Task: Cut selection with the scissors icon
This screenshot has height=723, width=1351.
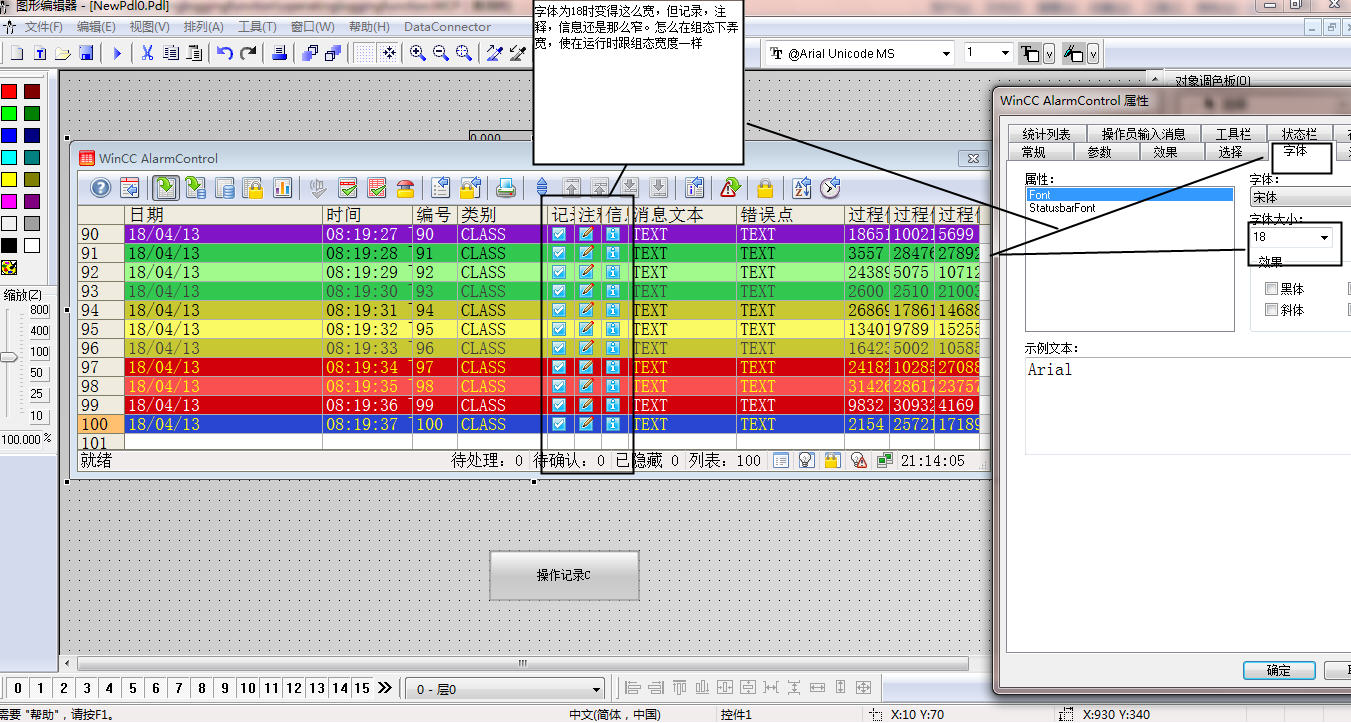Action: coord(148,53)
